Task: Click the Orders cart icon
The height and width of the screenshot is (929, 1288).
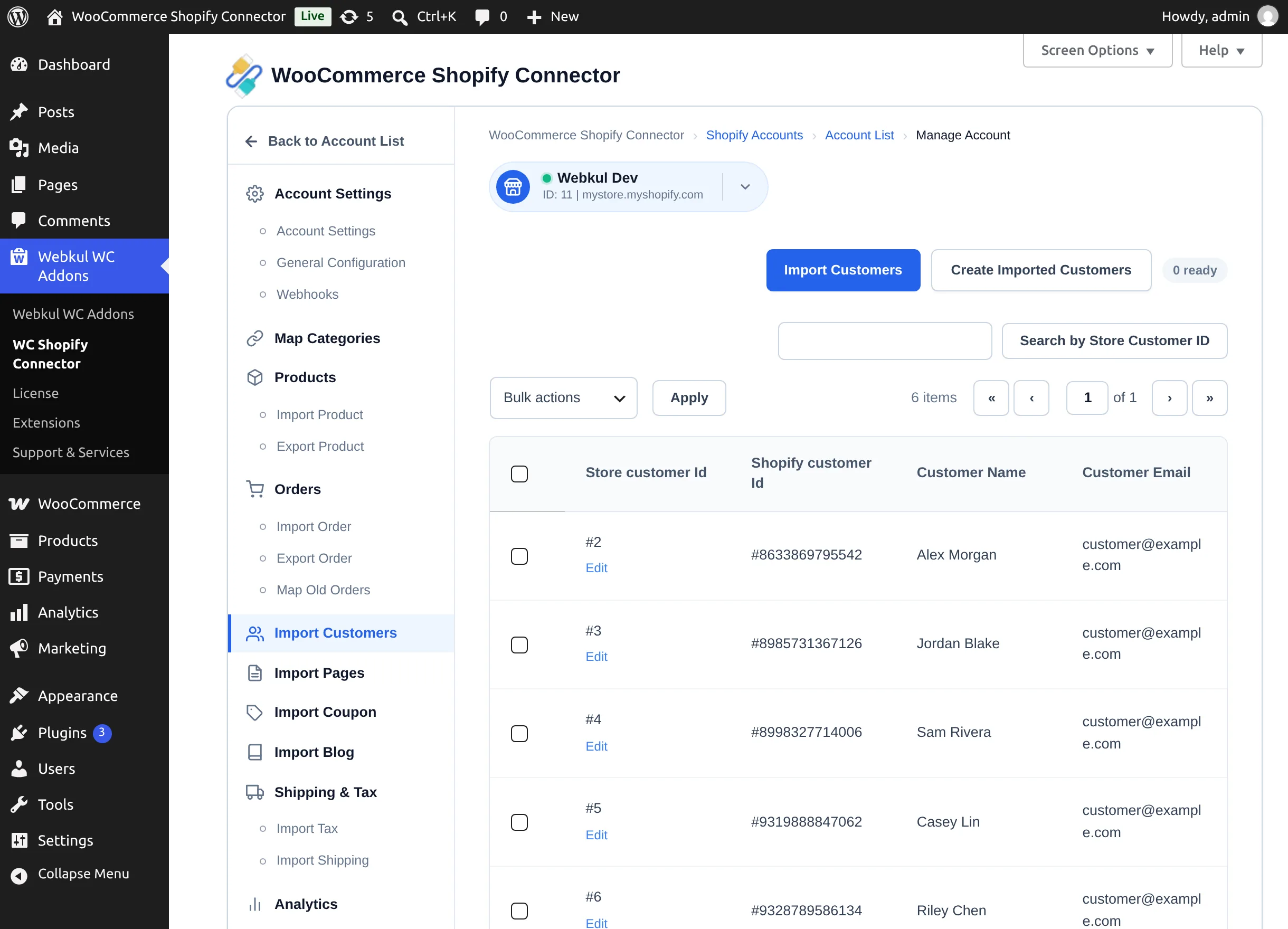Action: 254,489
